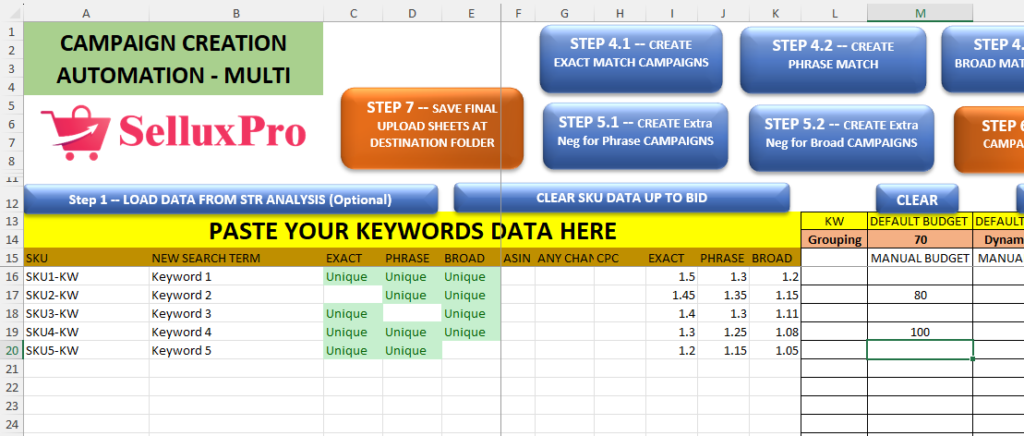1024x436 pixels.
Task: Select column M header
Action: pyautogui.click(x=919, y=12)
